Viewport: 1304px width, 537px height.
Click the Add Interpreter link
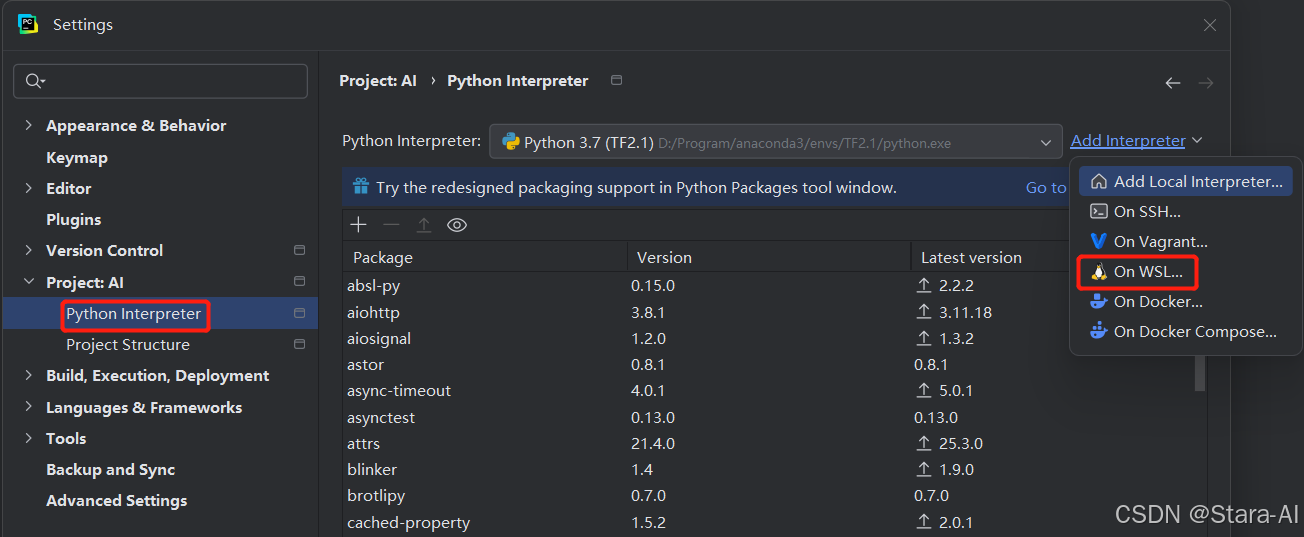pyautogui.click(x=1127, y=141)
